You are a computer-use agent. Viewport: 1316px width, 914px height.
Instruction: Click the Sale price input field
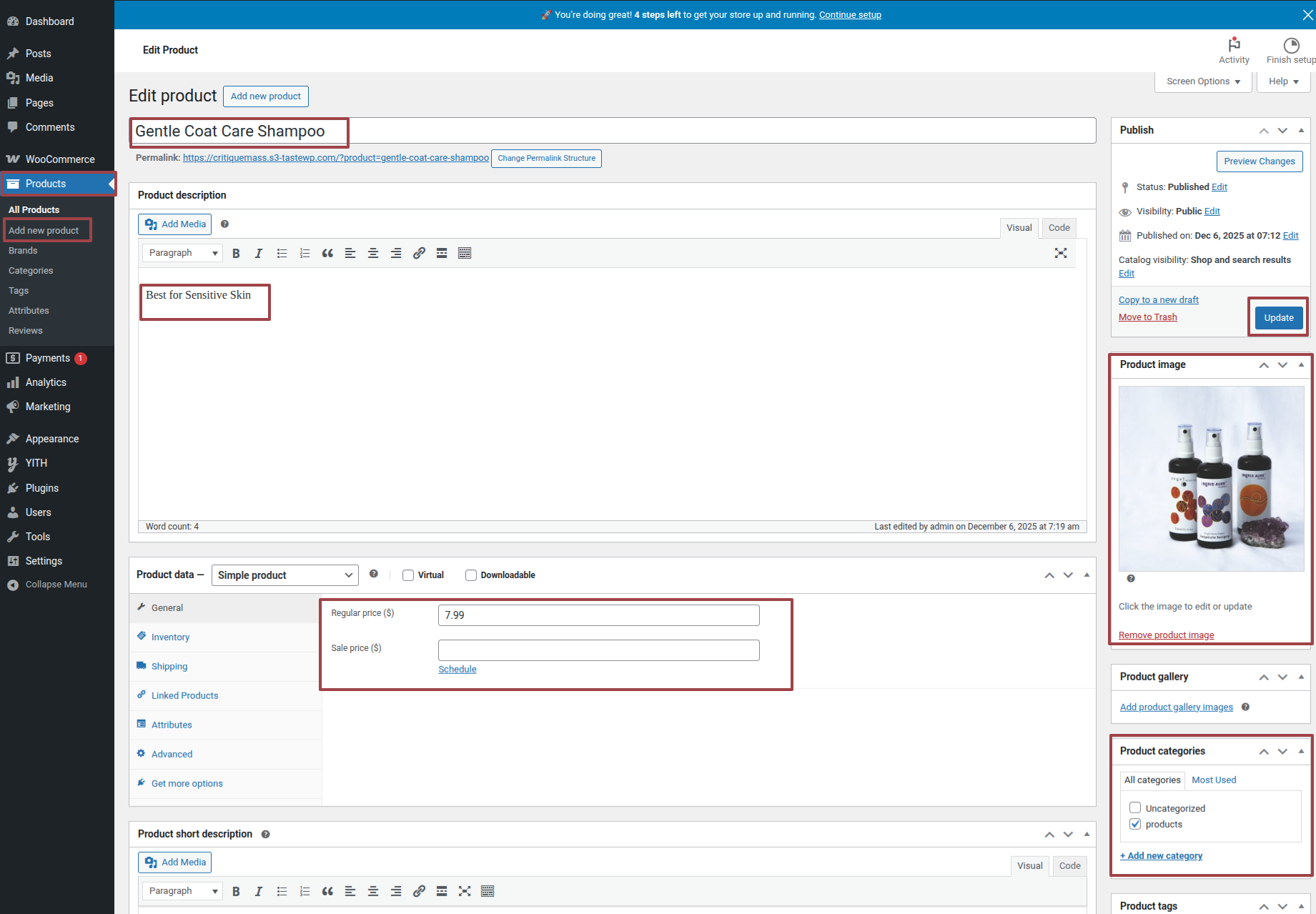[598, 650]
